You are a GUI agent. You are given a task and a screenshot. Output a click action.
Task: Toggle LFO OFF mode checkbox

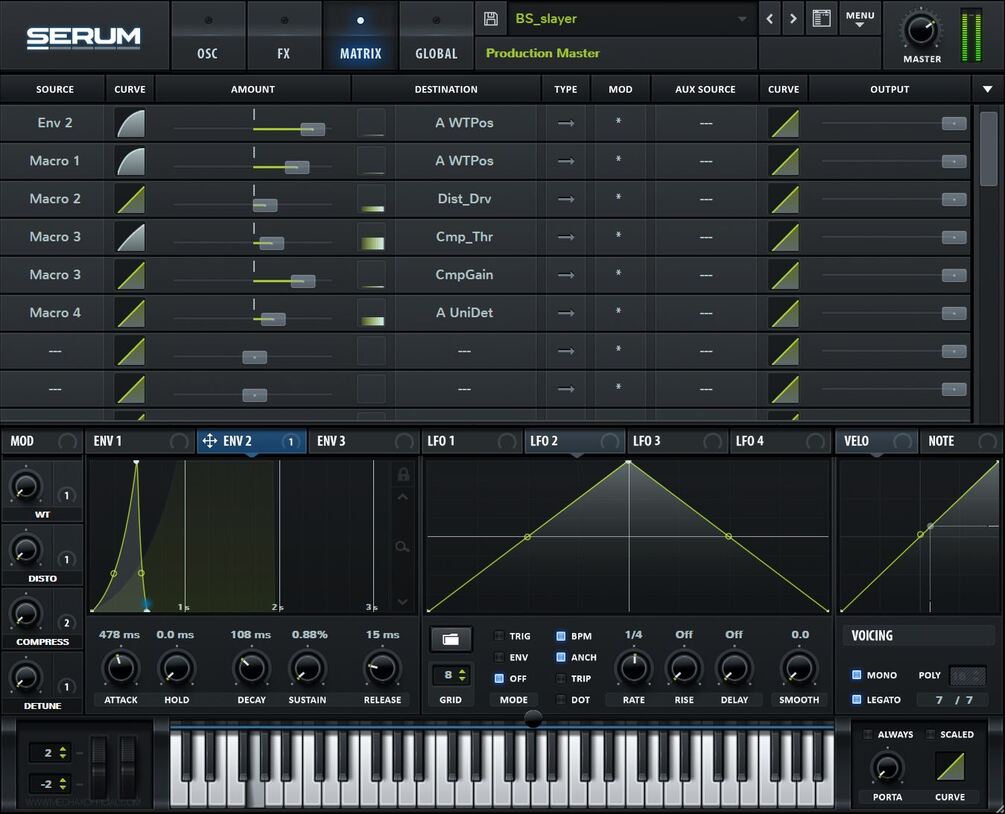(499, 678)
